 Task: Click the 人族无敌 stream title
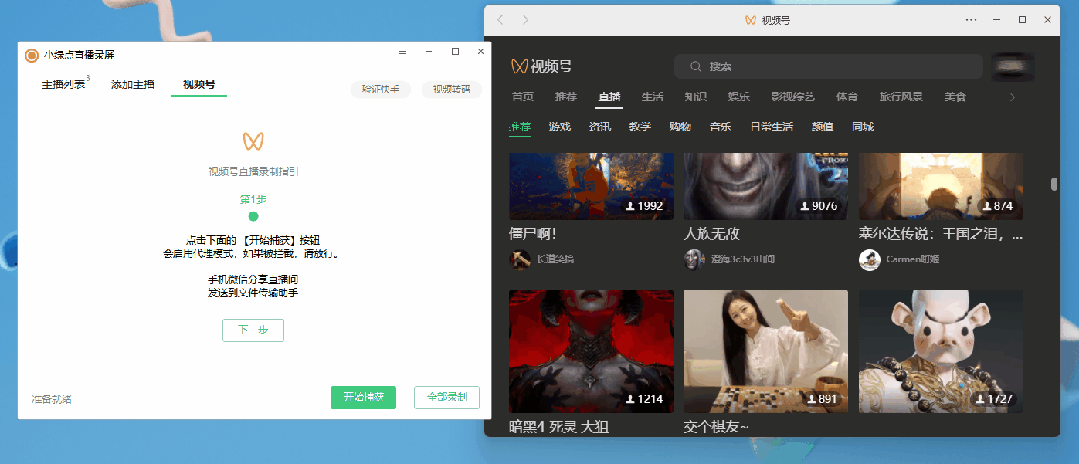pyautogui.click(x=712, y=234)
